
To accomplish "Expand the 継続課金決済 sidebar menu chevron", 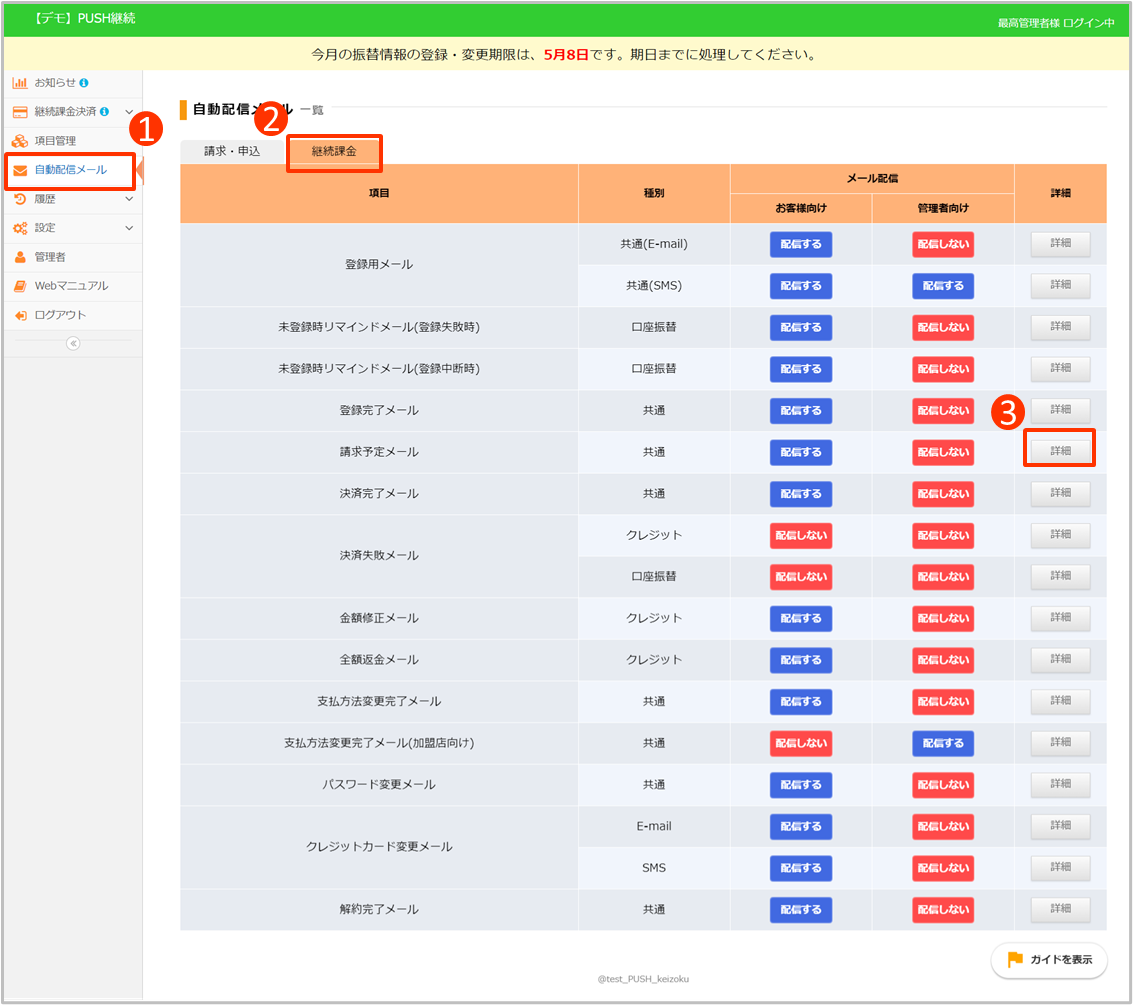I will 129,112.
